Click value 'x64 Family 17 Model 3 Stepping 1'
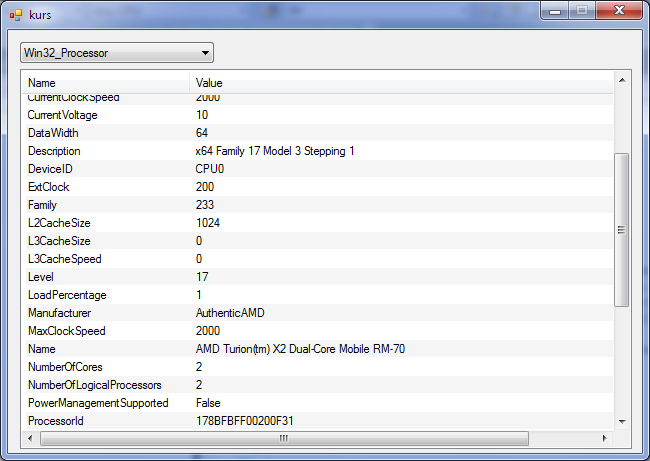 coord(275,151)
